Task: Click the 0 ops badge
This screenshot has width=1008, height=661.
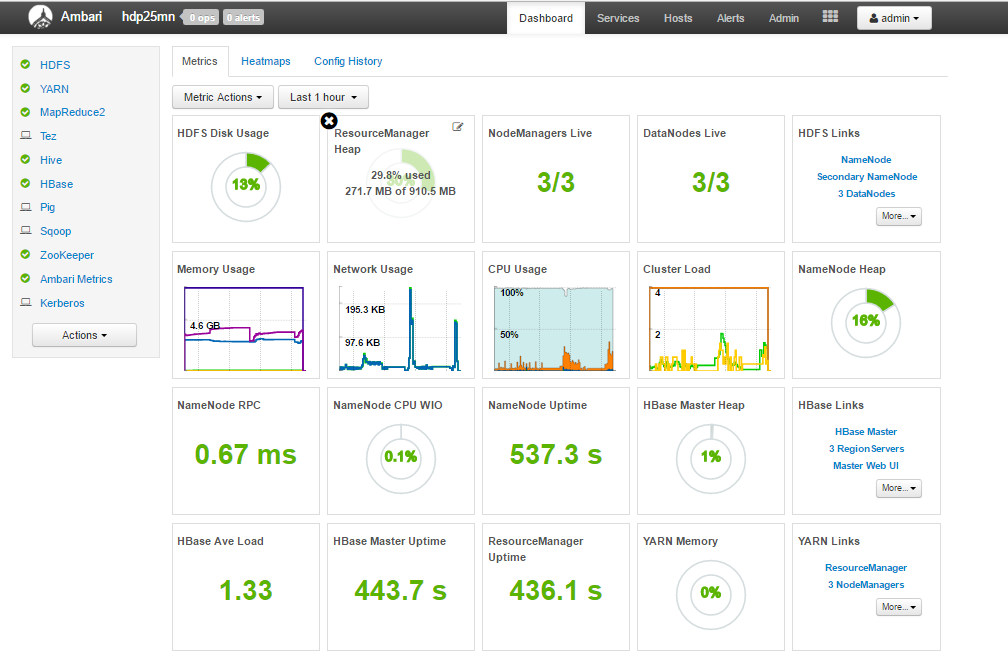Action: coord(201,17)
